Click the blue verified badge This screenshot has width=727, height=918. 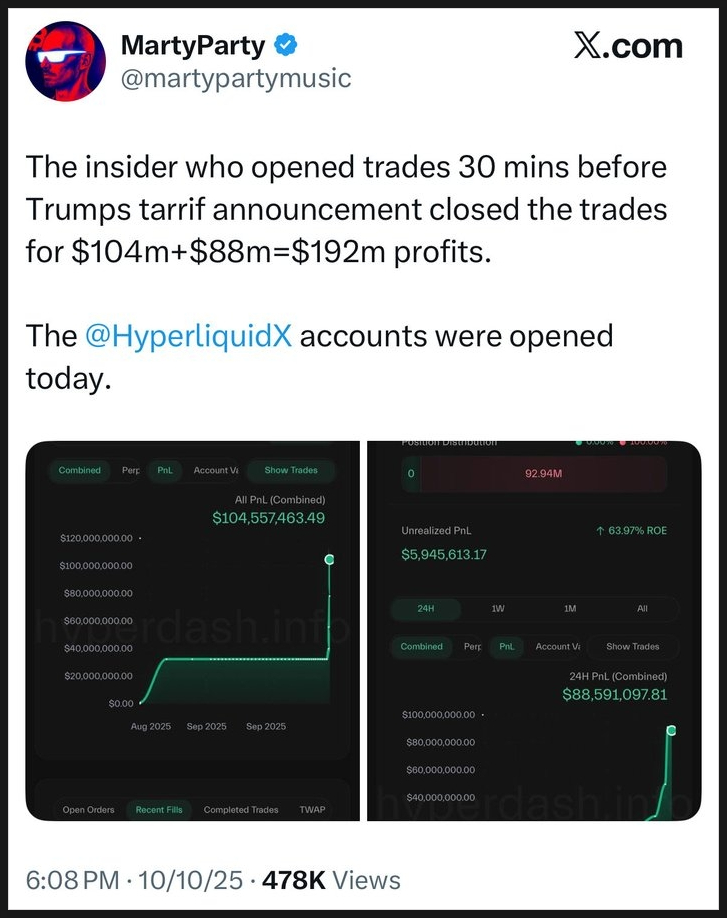pos(285,44)
